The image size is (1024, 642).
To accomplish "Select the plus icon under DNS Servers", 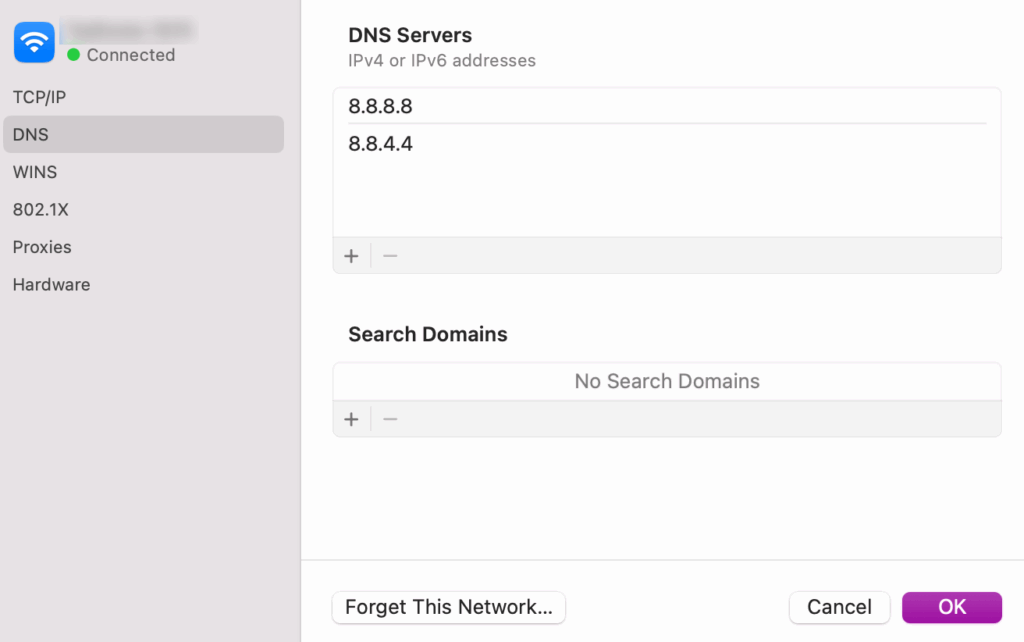I will [x=351, y=256].
